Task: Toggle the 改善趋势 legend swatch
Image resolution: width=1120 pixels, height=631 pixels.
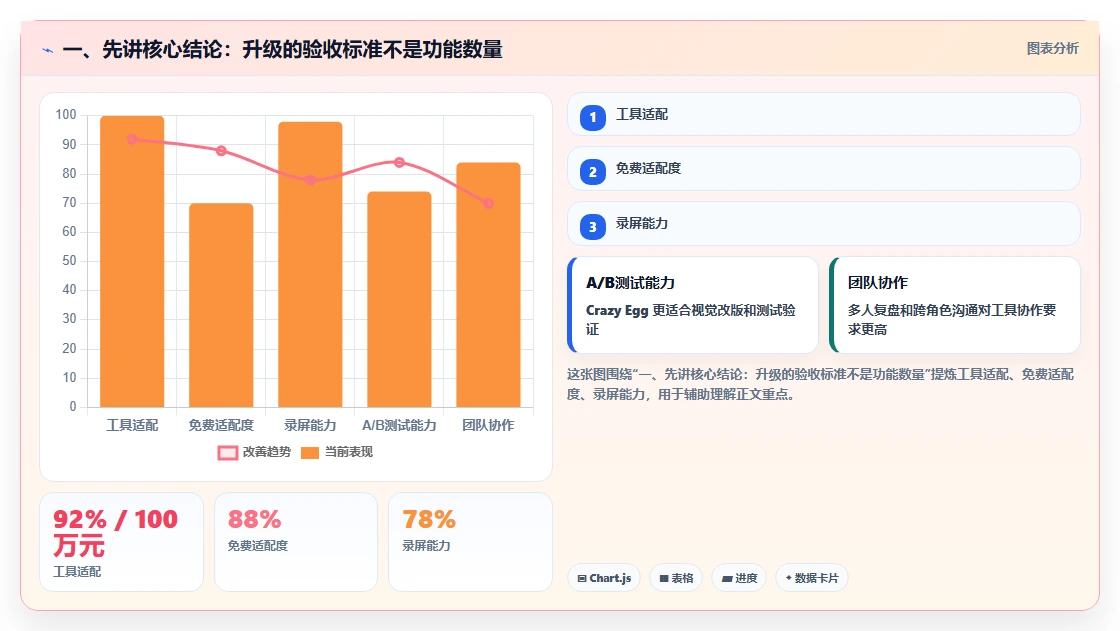Action: tap(228, 452)
